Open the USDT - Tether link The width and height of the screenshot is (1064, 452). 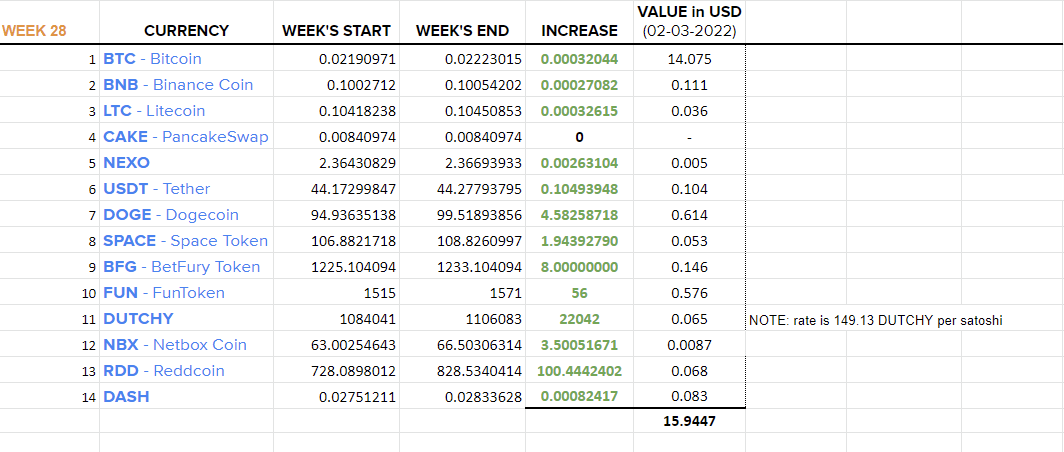pyautogui.click(x=157, y=189)
